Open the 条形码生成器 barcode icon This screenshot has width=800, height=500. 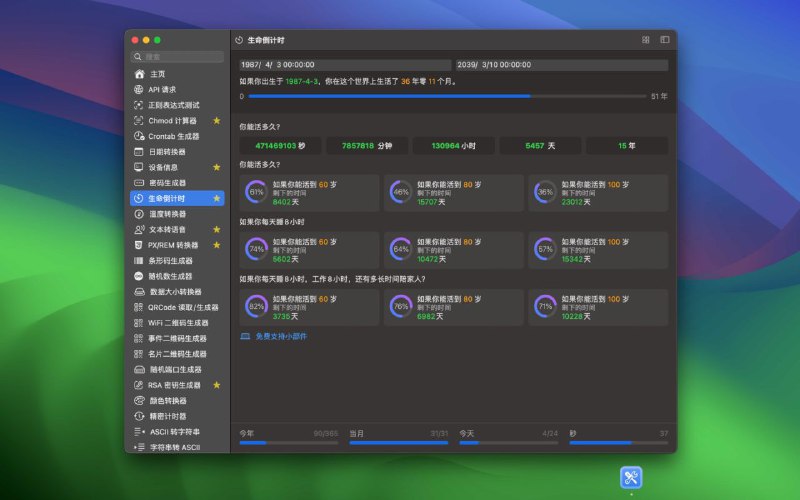point(138,261)
